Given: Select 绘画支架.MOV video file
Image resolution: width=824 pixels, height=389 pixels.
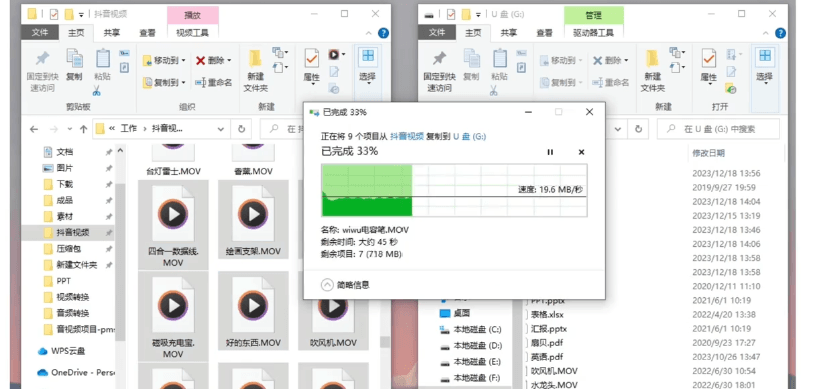Looking at the screenshot, I should (253, 220).
